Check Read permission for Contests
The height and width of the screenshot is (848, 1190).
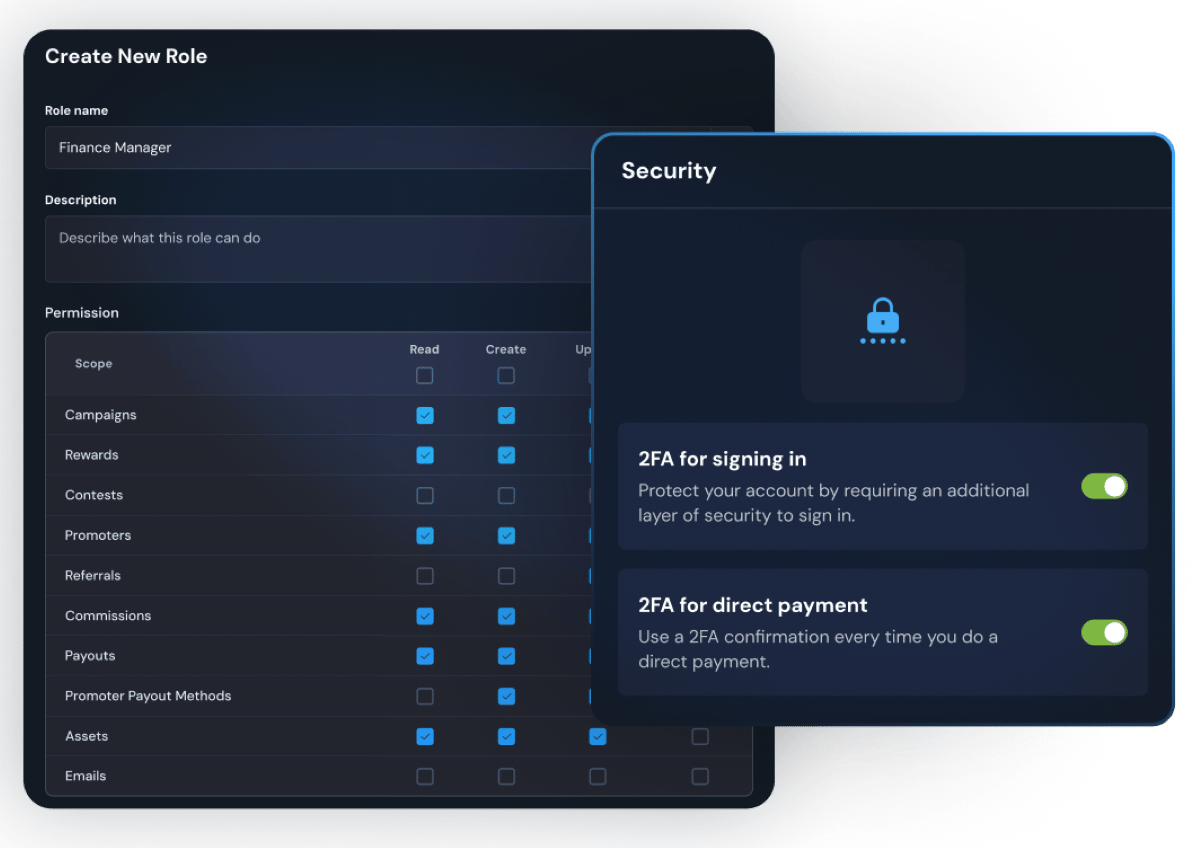coord(425,496)
